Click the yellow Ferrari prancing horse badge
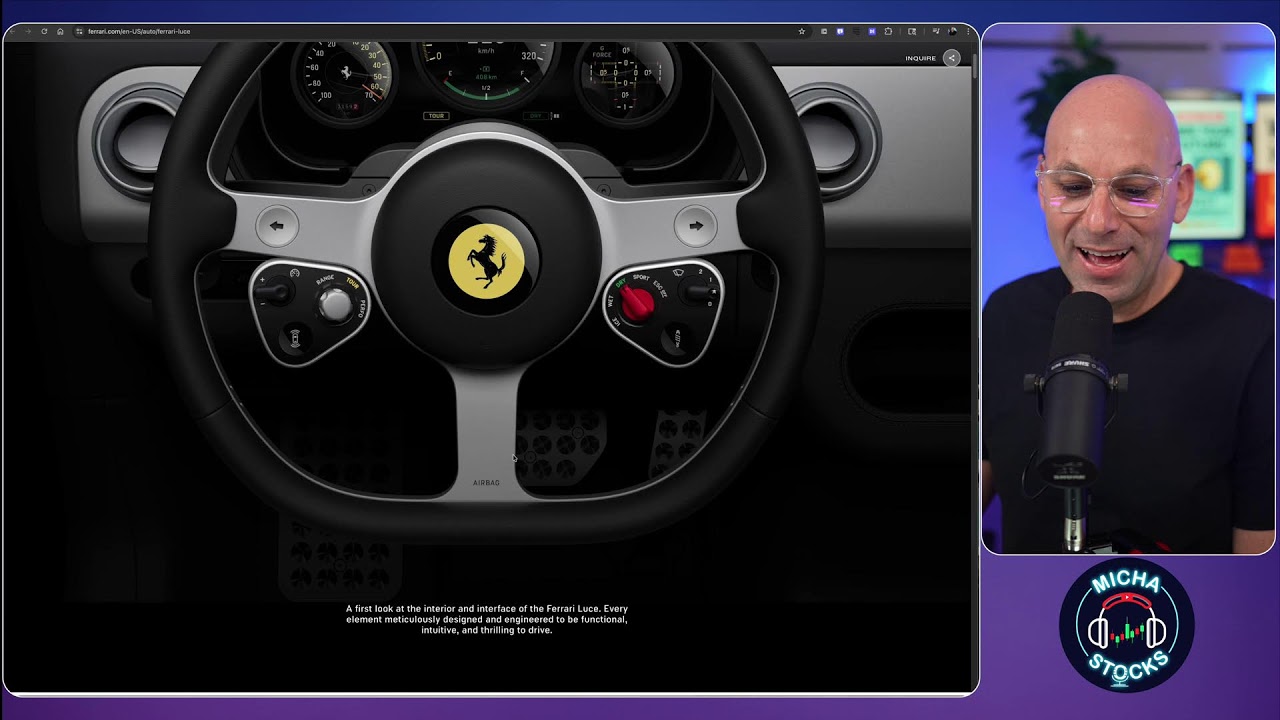Image resolution: width=1280 pixels, height=720 pixels. click(x=486, y=260)
